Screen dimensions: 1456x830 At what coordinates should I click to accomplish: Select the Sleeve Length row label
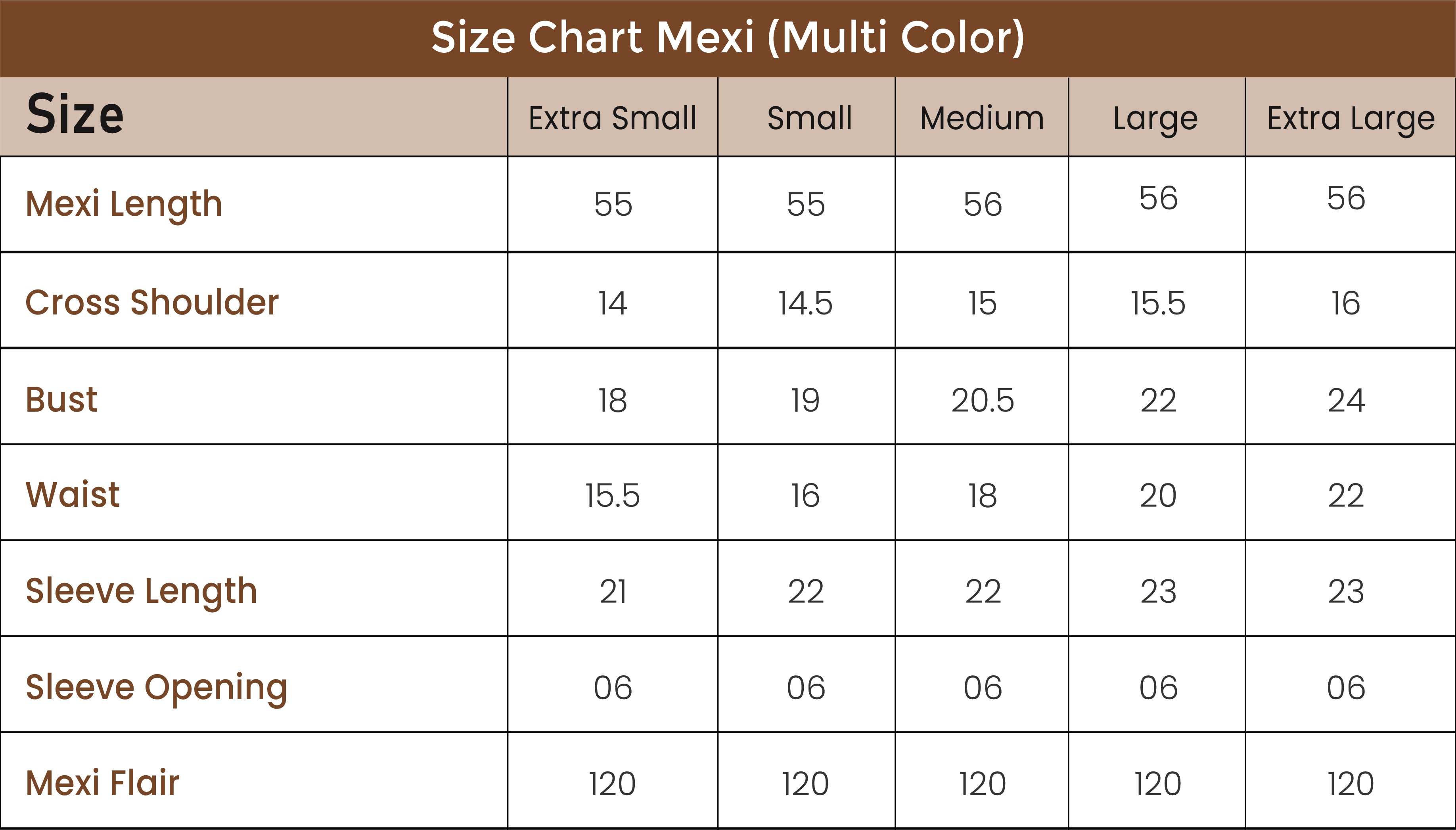click(x=141, y=590)
